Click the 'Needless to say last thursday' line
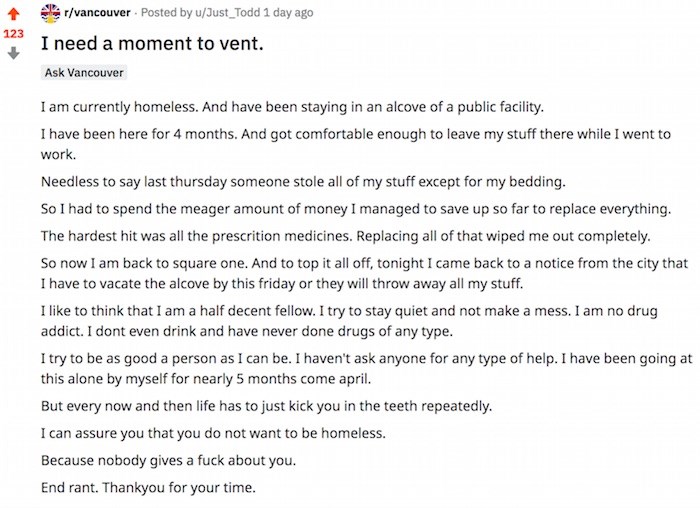The height and width of the screenshot is (508, 700). [x=303, y=182]
